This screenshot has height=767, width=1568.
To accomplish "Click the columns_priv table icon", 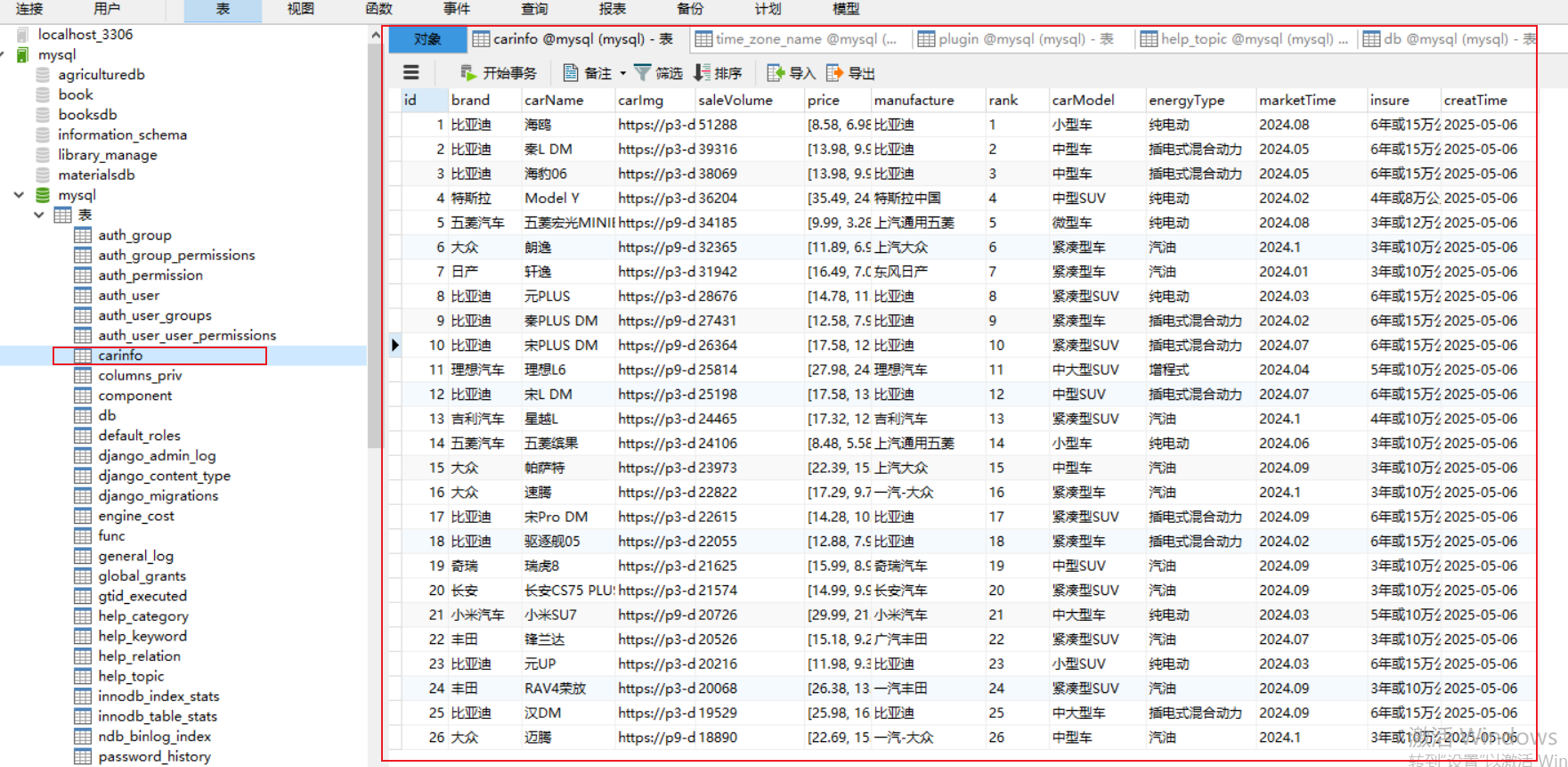I will tap(83, 375).
